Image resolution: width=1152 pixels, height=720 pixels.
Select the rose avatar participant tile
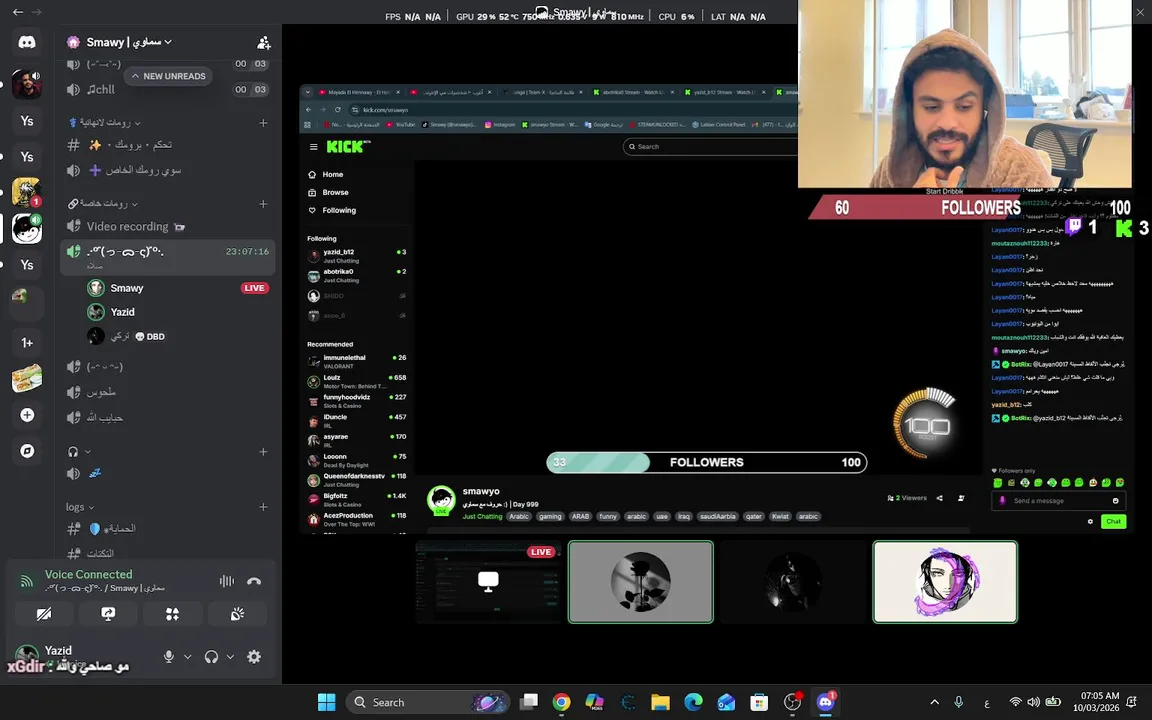(641, 582)
